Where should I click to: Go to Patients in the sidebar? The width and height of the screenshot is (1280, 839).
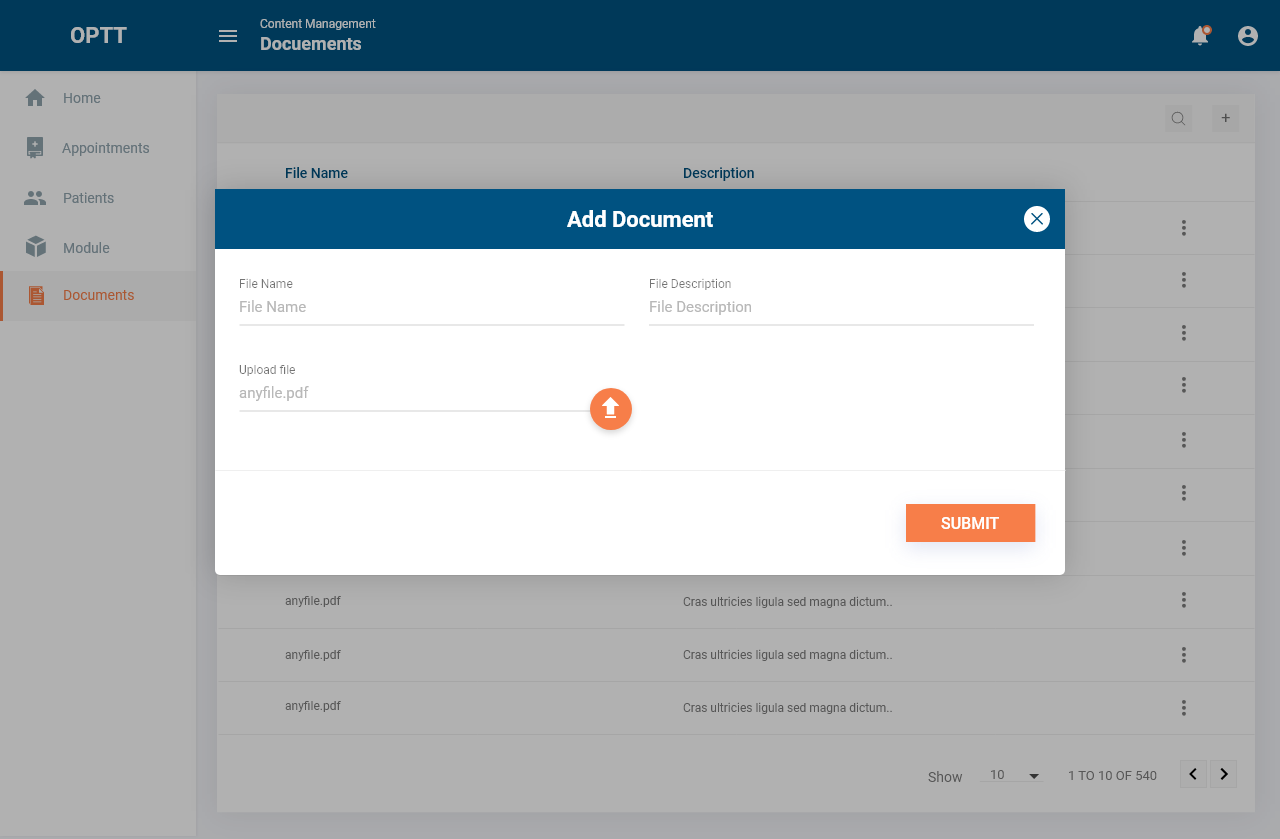88,198
